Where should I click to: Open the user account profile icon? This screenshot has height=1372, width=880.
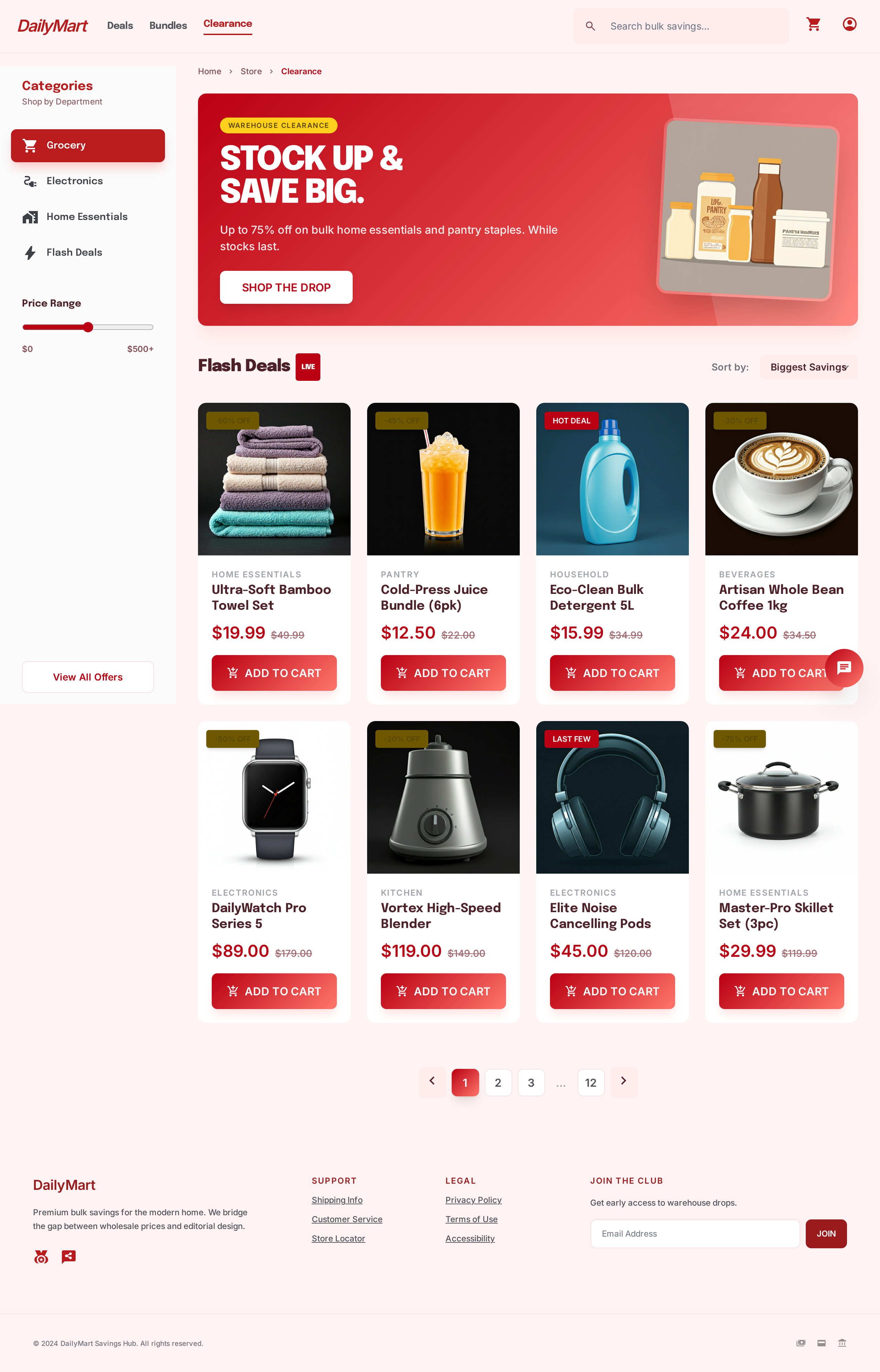(849, 24)
